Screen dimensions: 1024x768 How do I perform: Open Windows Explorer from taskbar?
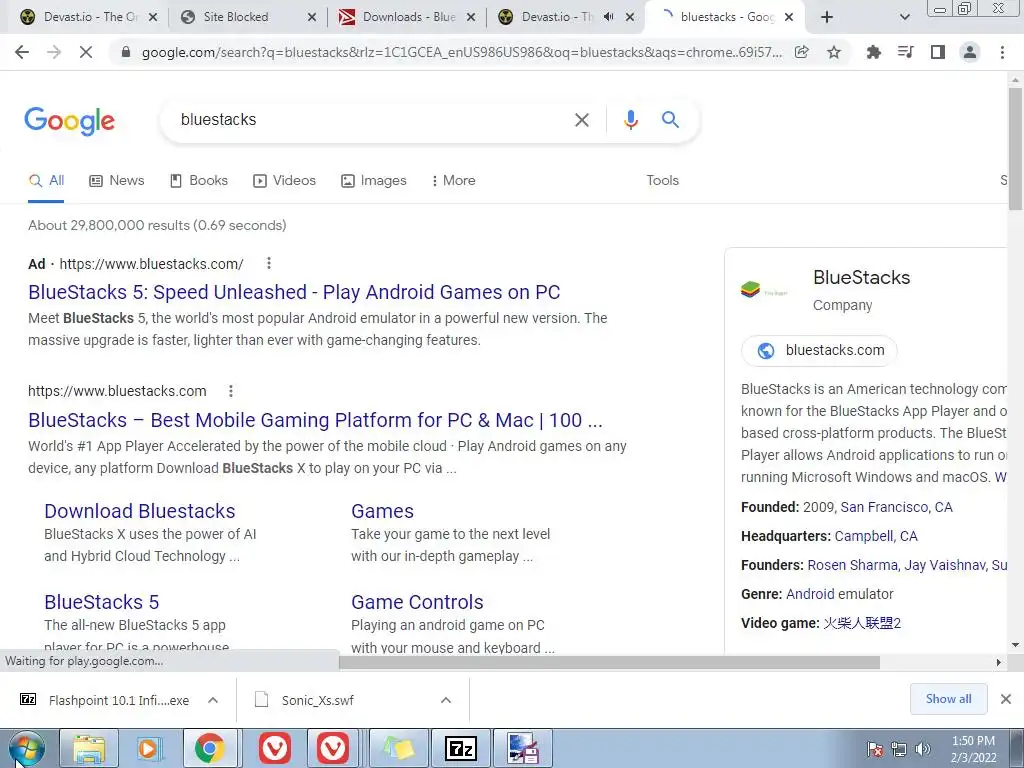(89, 748)
